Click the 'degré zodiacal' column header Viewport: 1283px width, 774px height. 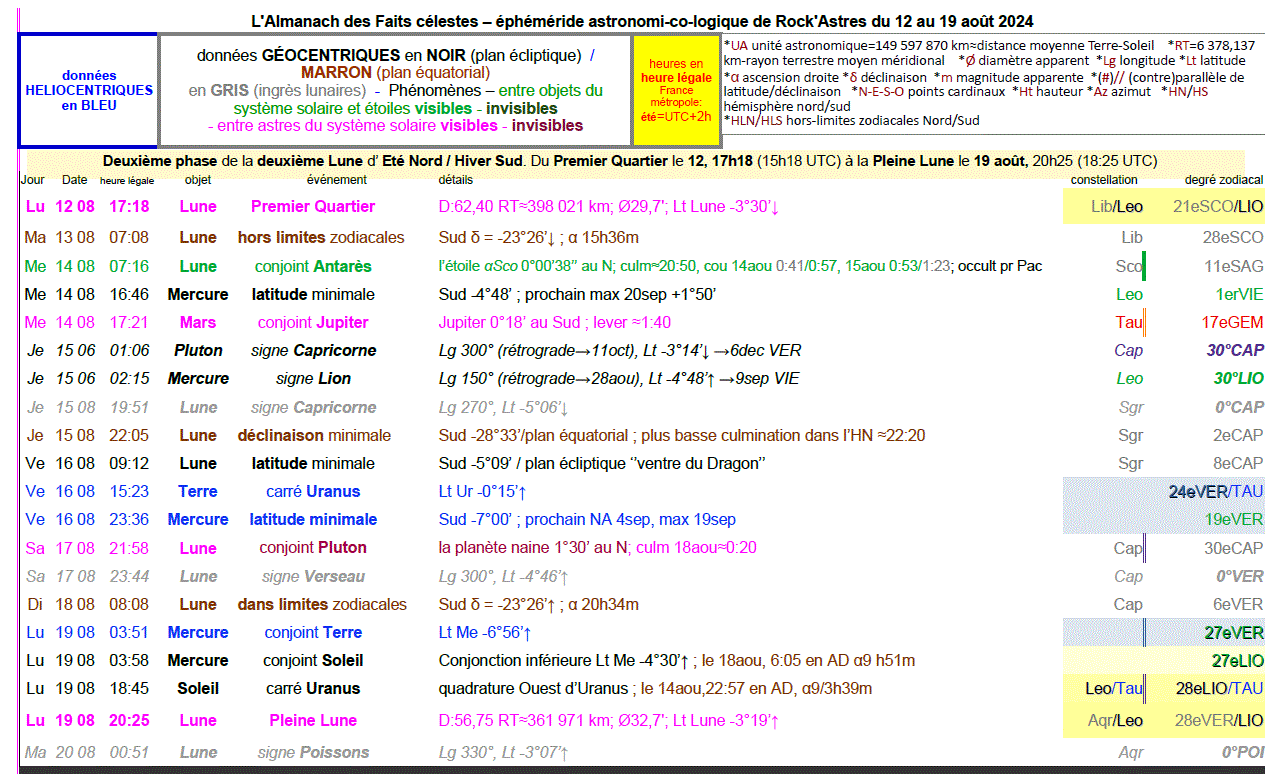click(1224, 180)
